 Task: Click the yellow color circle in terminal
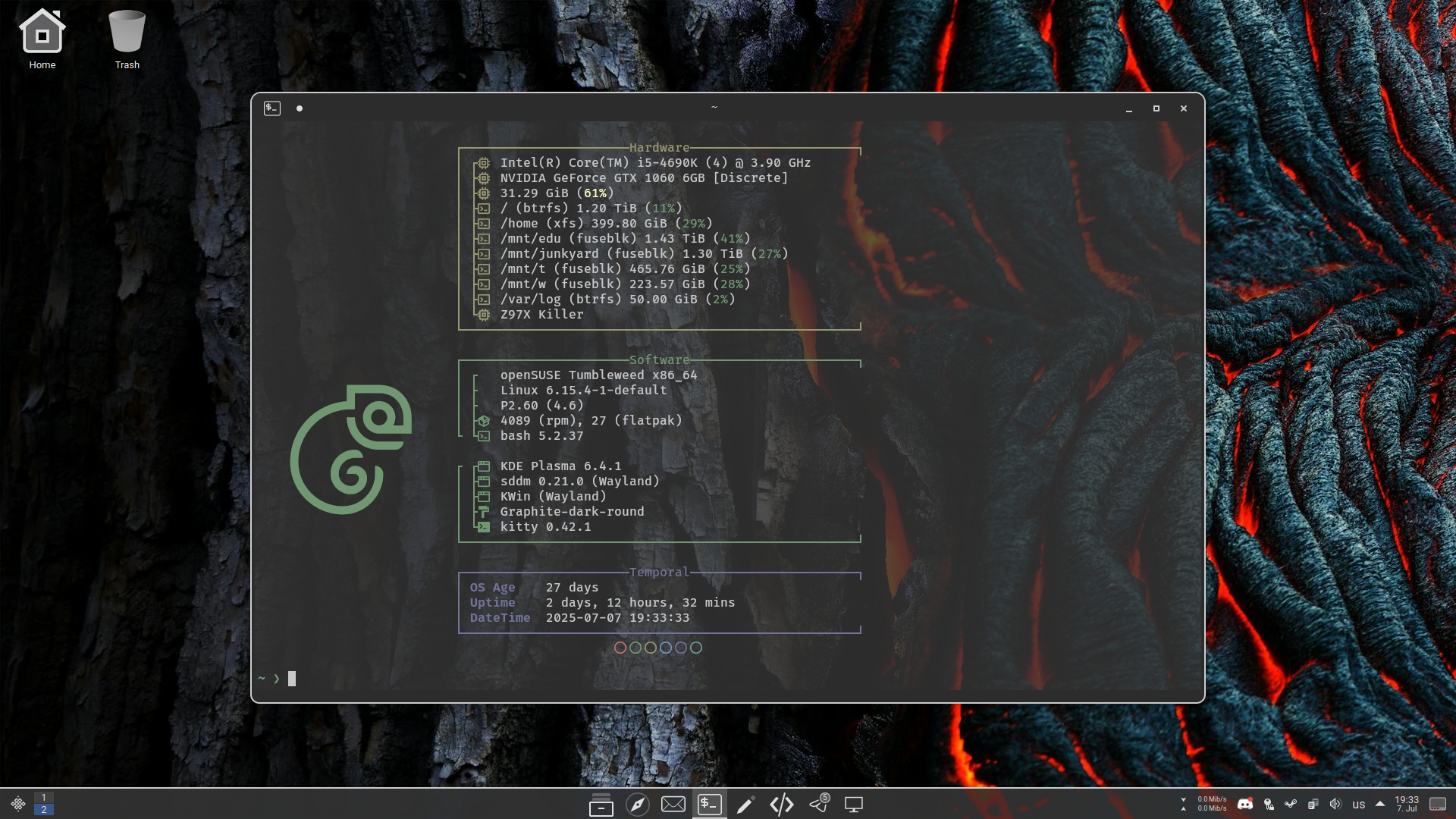click(651, 648)
